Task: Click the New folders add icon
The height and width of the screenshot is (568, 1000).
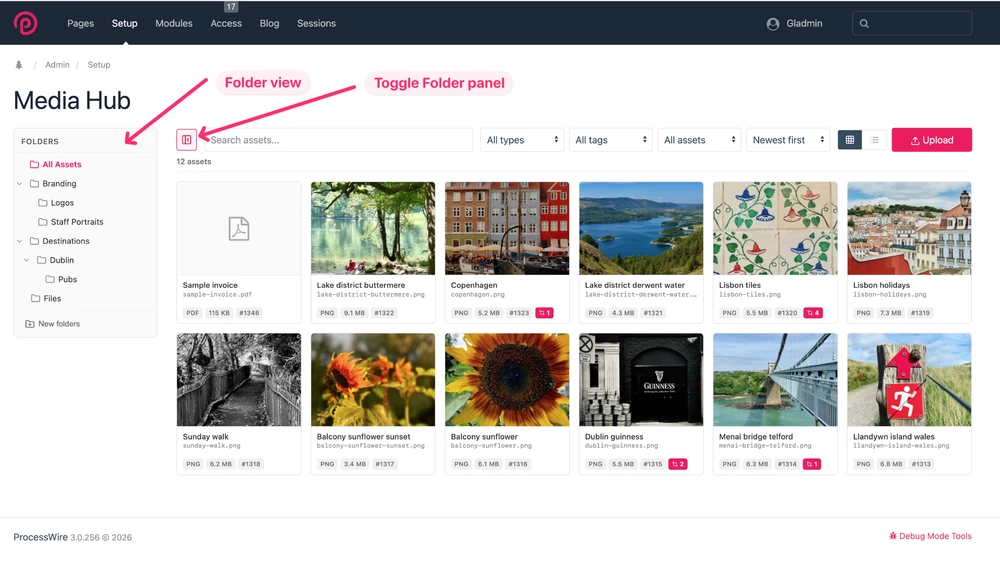Action: tap(30, 324)
